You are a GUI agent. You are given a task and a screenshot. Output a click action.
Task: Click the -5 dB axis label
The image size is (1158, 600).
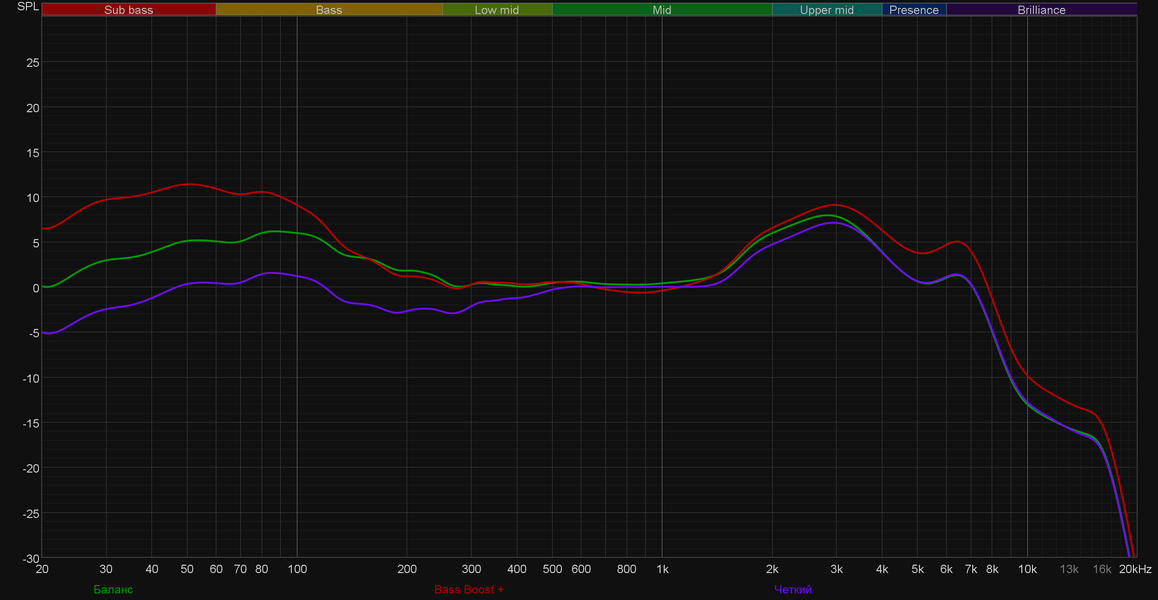pyautogui.click(x=32, y=333)
